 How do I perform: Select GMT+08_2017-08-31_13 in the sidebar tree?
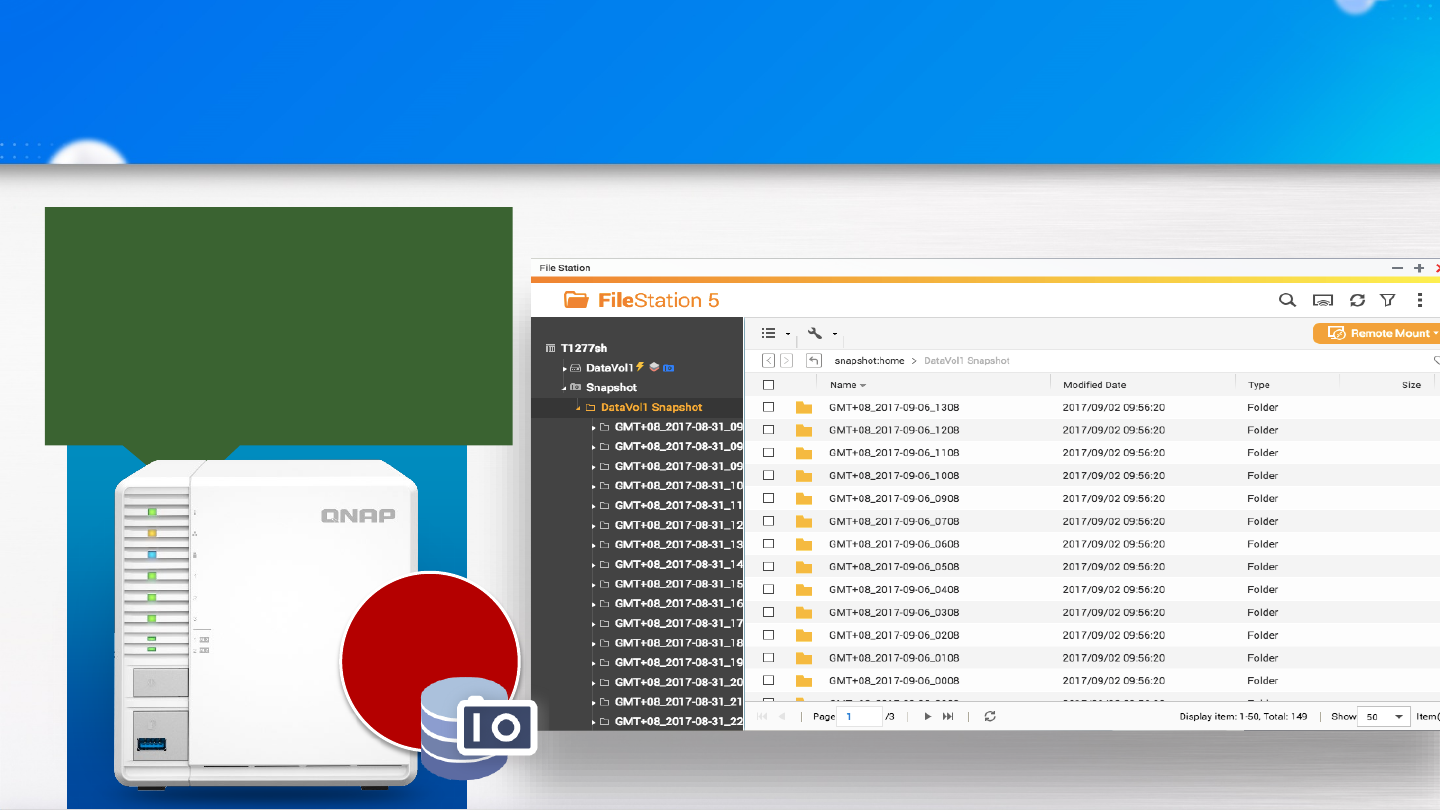(679, 545)
